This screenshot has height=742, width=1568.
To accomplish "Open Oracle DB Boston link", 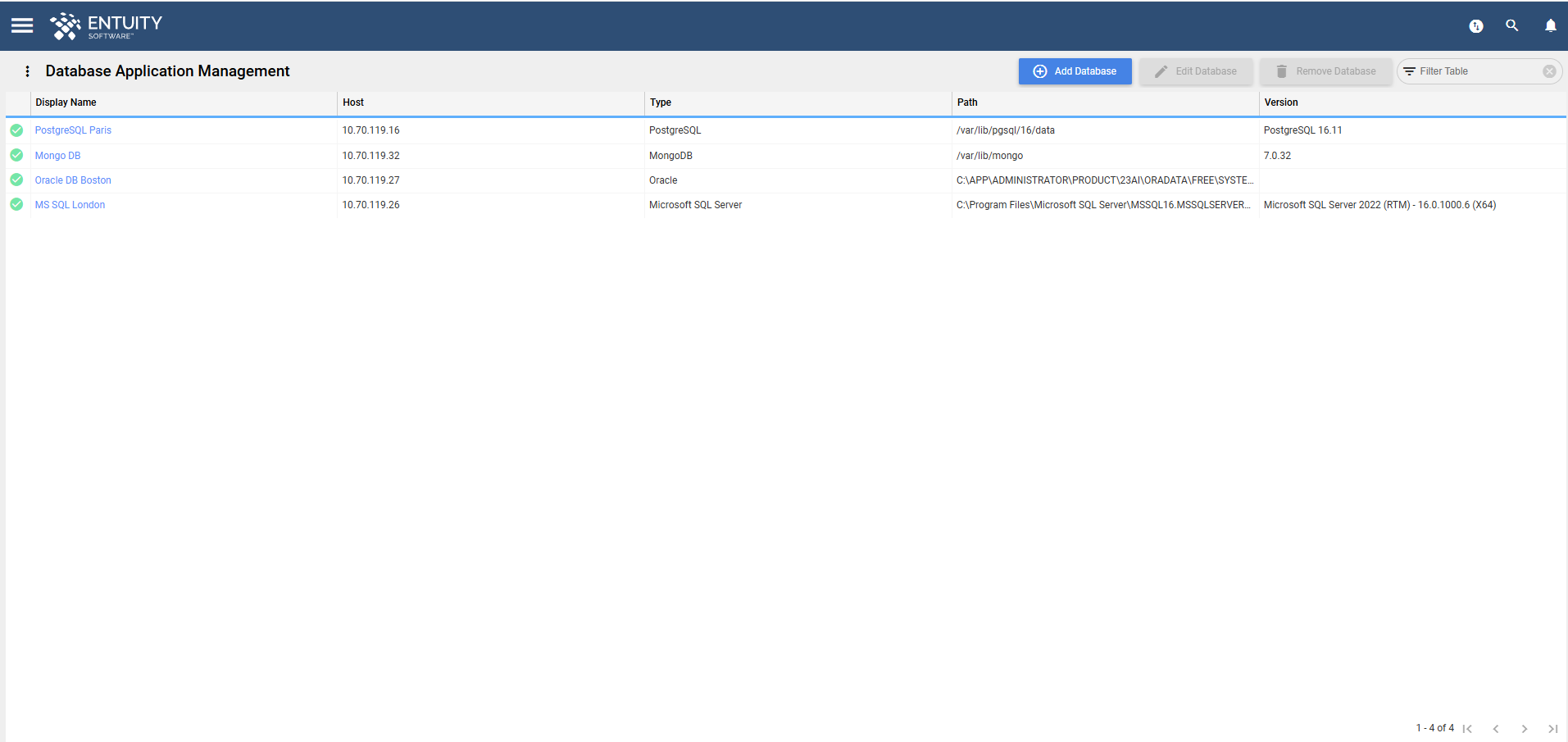I will tap(73, 180).
